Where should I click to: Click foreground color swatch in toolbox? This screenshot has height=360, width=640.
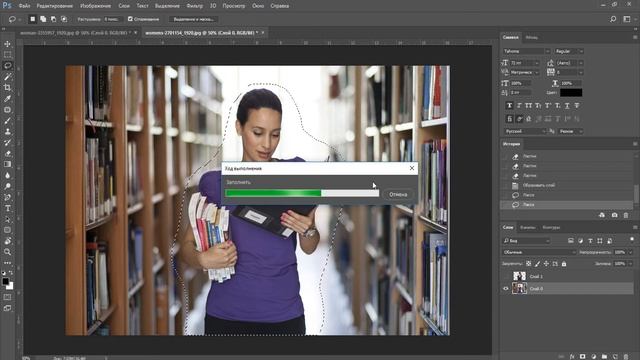(x=5, y=282)
